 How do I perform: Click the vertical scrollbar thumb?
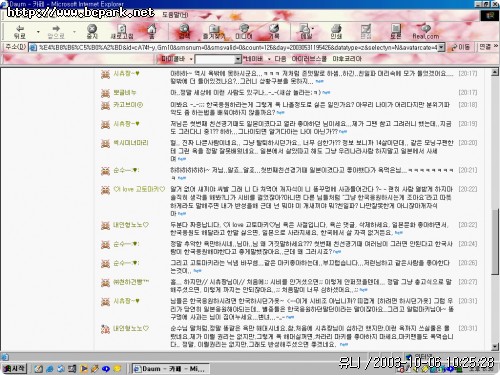click(x=495, y=242)
